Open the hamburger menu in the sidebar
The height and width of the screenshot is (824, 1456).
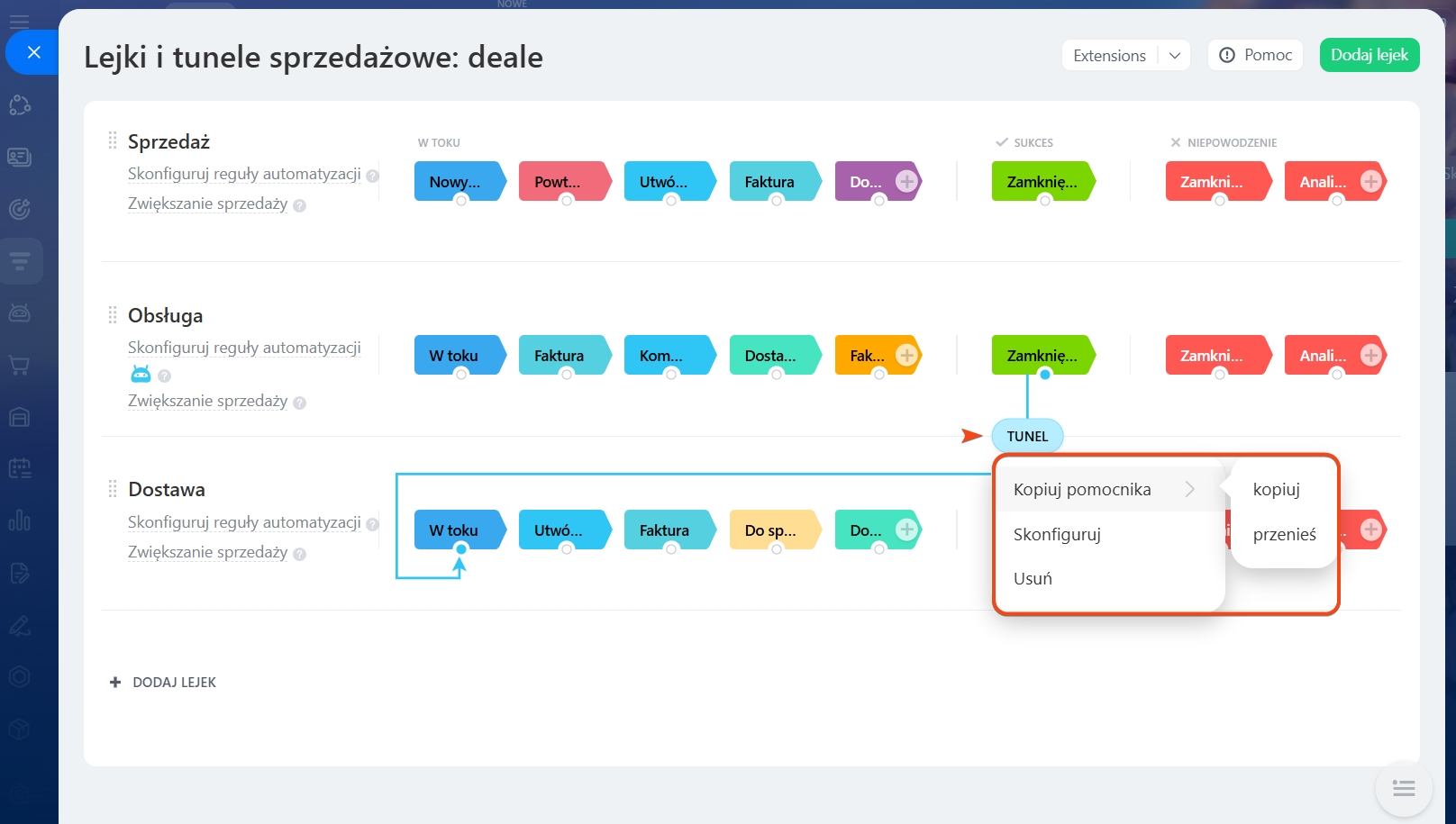(x=19, y=21)
